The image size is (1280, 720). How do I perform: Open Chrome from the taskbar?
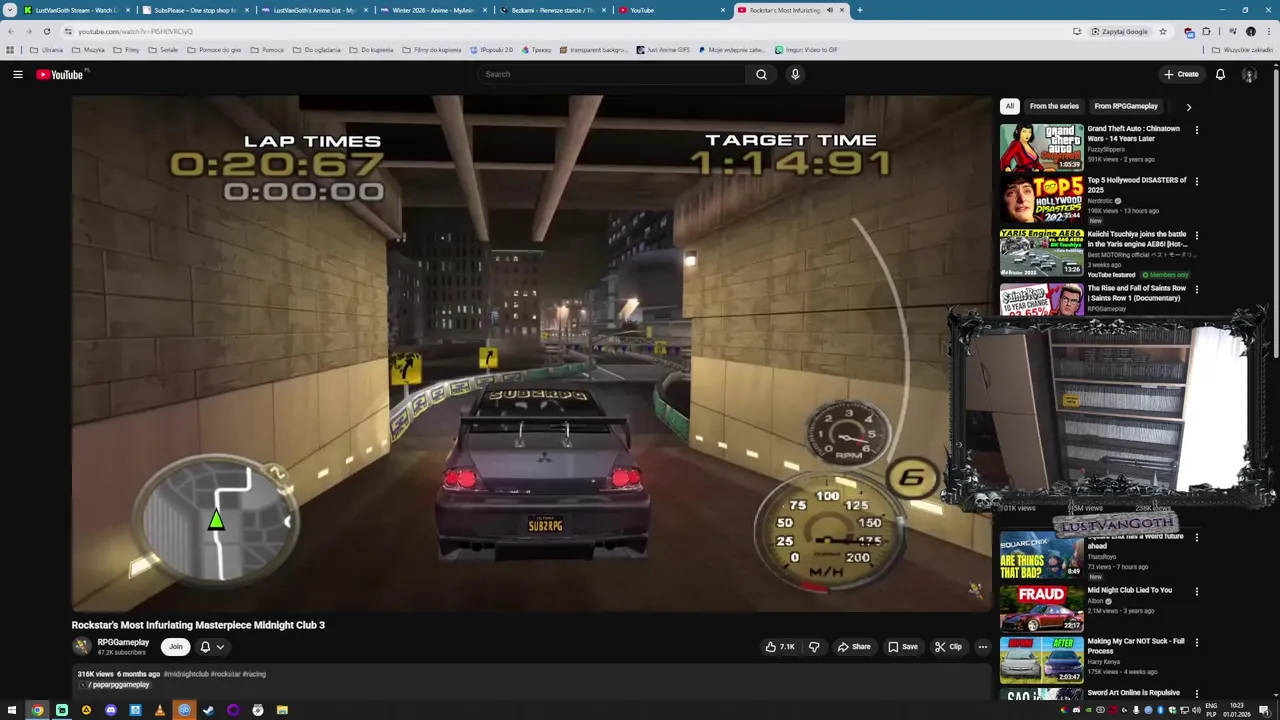click(37, 710)
